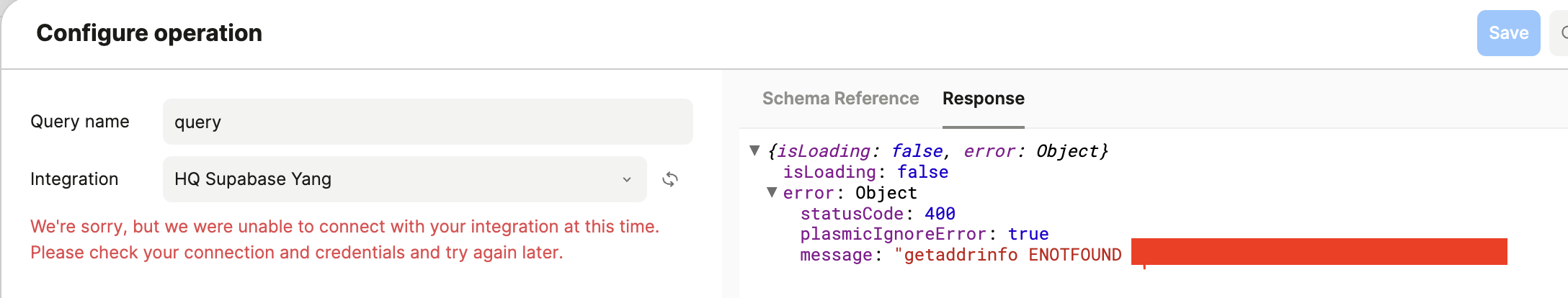This screenshot has width=1568, height=298.
Task: Click the isLoading false property row
Action: click(865, 172)
